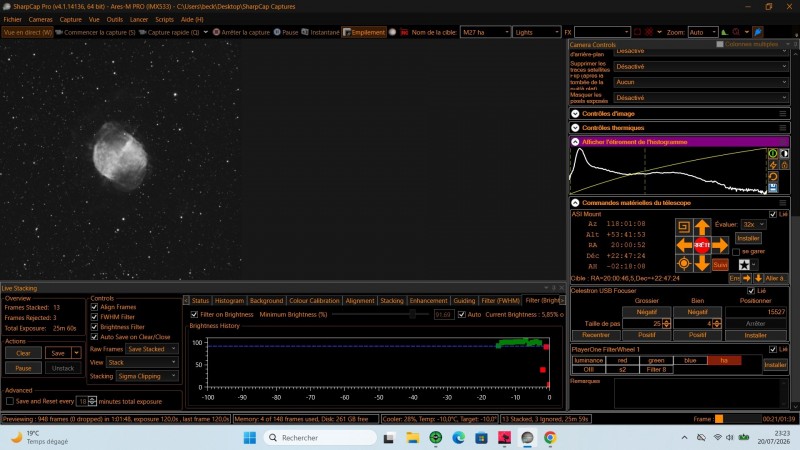
Task: Enable Save and Reset every checkbox
Action: coord(10,402)
